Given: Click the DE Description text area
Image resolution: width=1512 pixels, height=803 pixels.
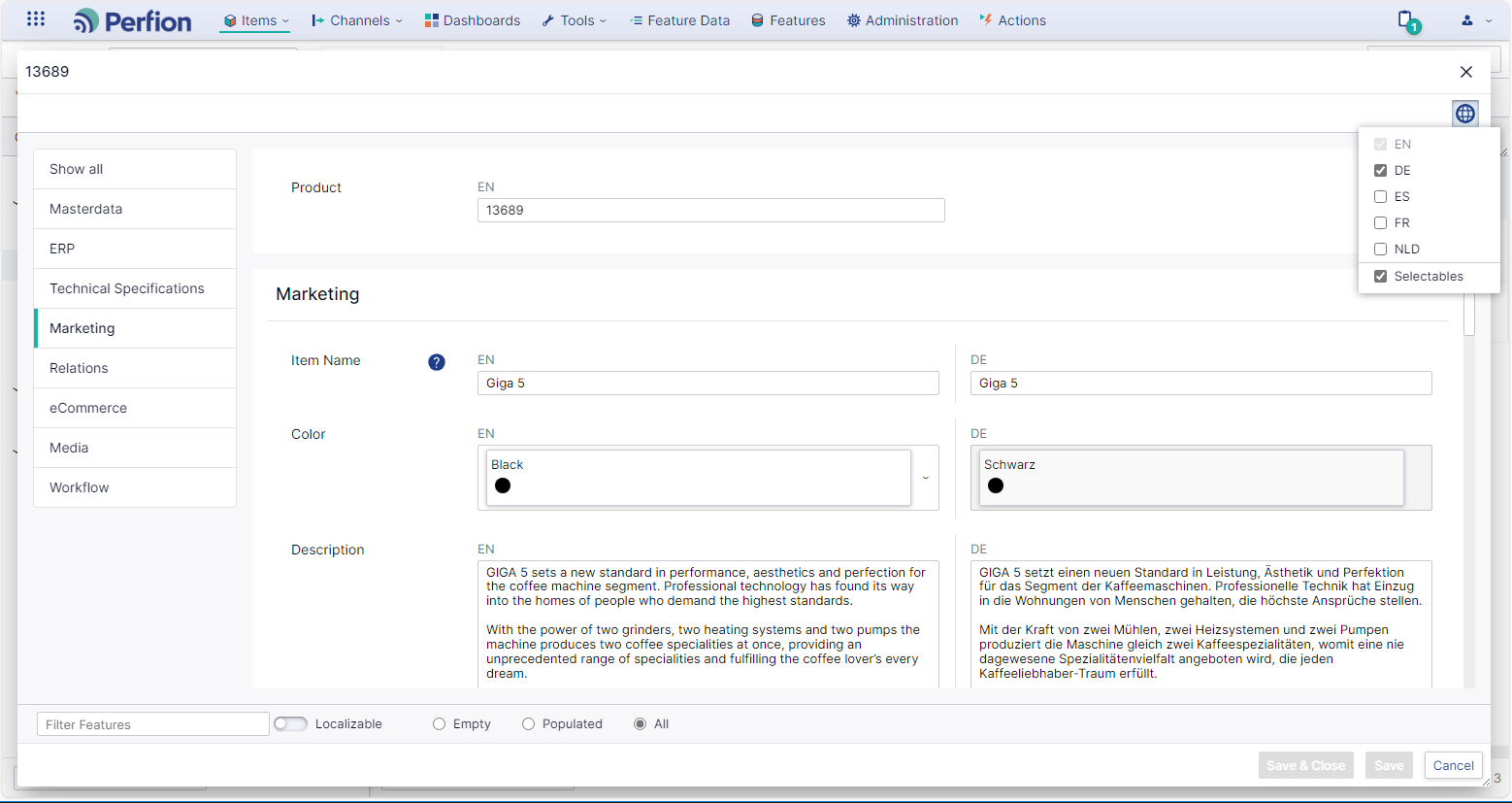Looking at the screenshot, I should 1201,624.
